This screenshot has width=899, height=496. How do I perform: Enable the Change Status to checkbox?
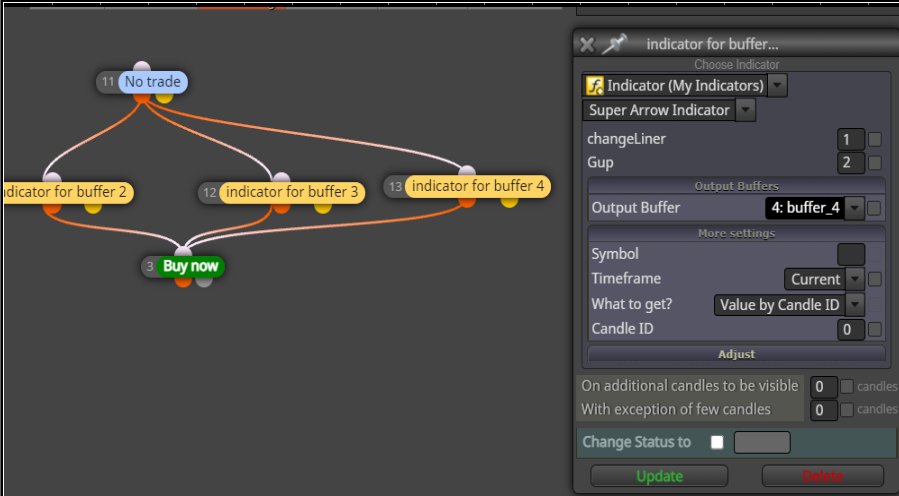pyautogui.click(x=717, y=442)
